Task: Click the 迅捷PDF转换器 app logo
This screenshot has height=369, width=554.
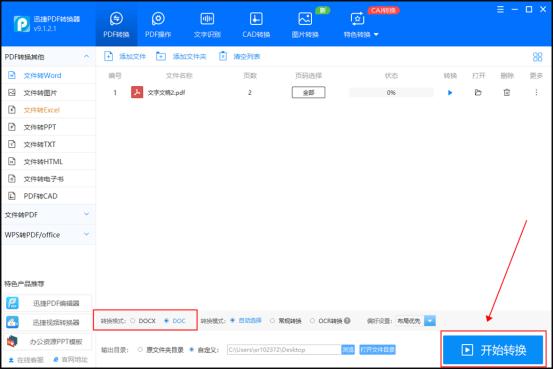Action: pyautogui.click(x=22, y=24)
